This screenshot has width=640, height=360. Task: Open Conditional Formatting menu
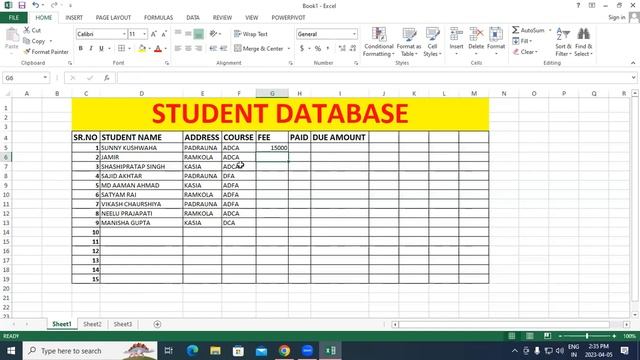[x=379, y=42]
